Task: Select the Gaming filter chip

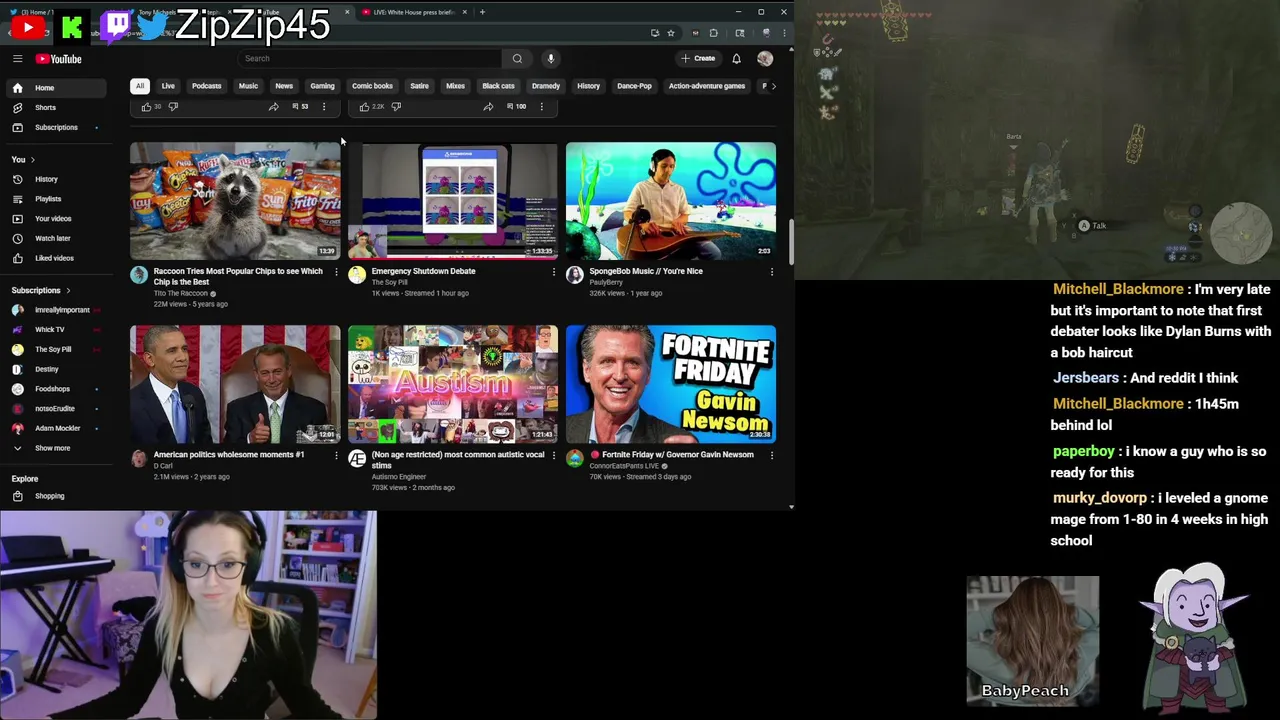Action: pyautogui.click(x=322, y=86)
